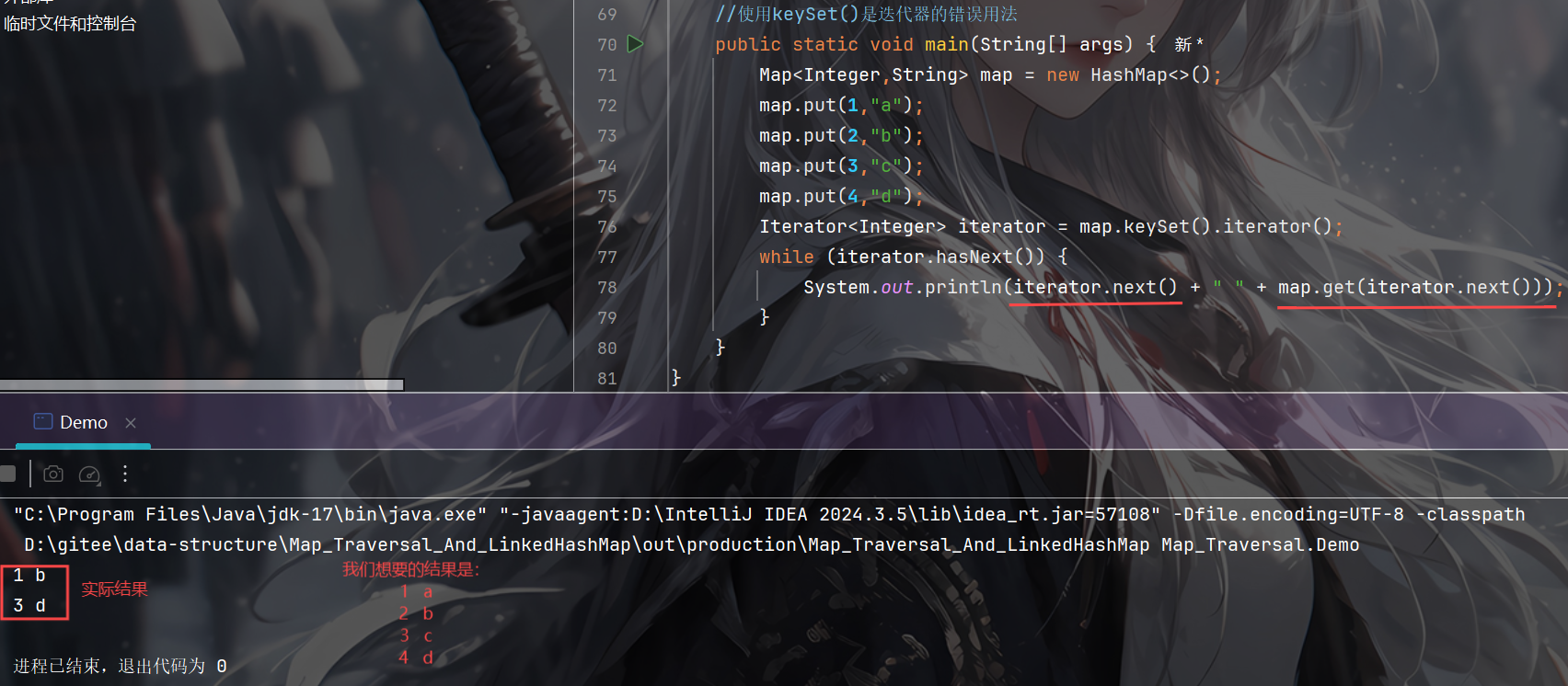Click 'HashMap<>()' on line 71
The height and width of the screenshot is (686, 1568).
coord(1150,74)
